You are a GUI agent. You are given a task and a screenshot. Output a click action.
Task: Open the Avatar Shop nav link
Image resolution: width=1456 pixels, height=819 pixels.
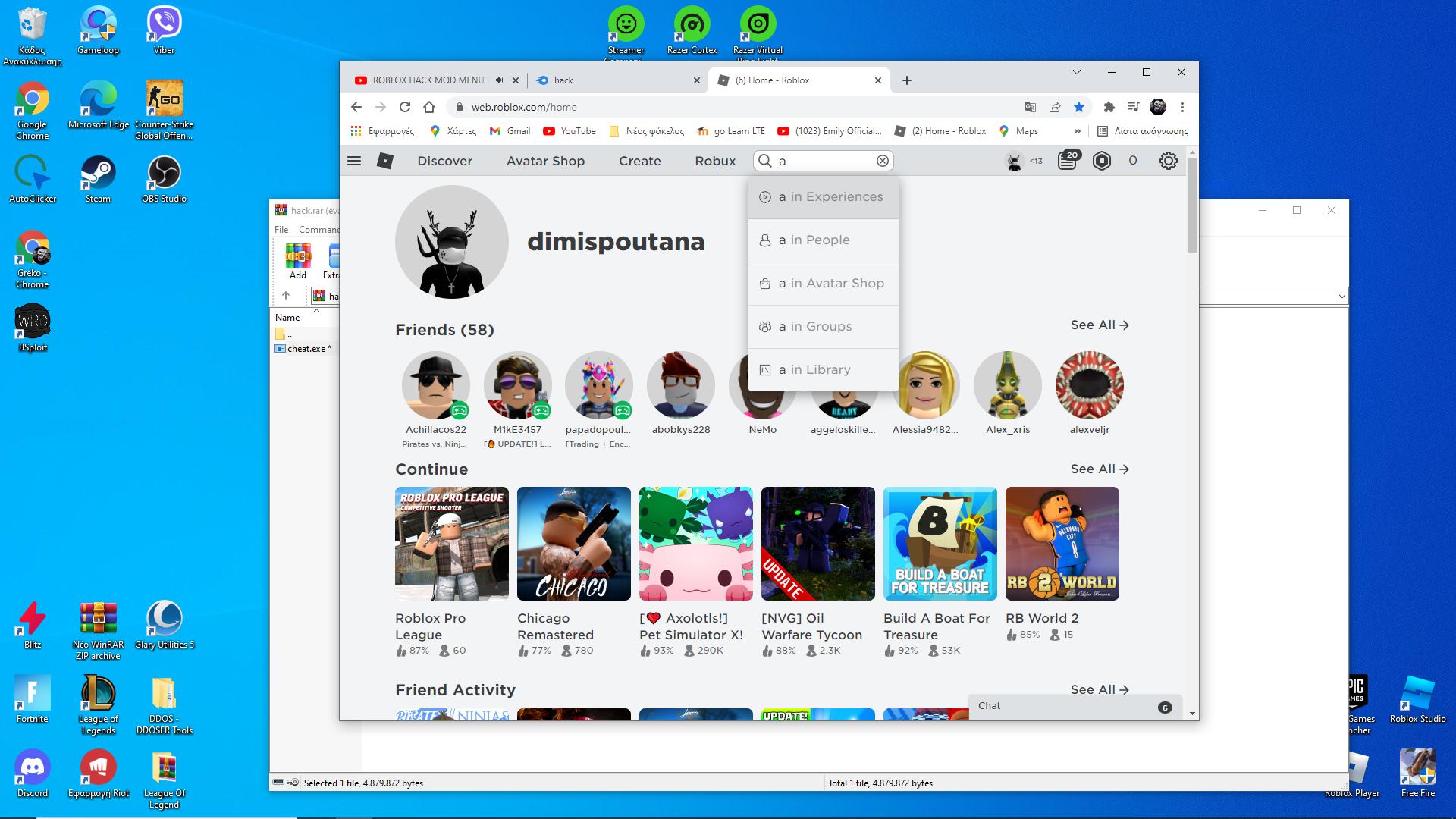[x=545, y=161]
